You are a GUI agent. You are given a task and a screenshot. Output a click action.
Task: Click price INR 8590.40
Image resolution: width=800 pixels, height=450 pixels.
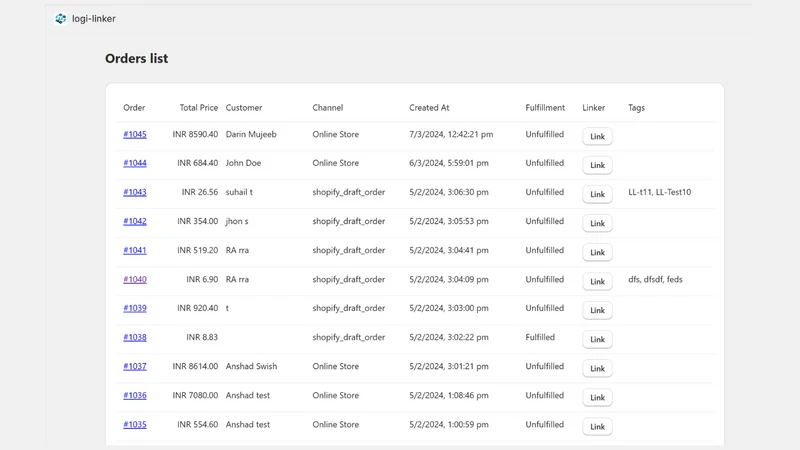[195, 134]
